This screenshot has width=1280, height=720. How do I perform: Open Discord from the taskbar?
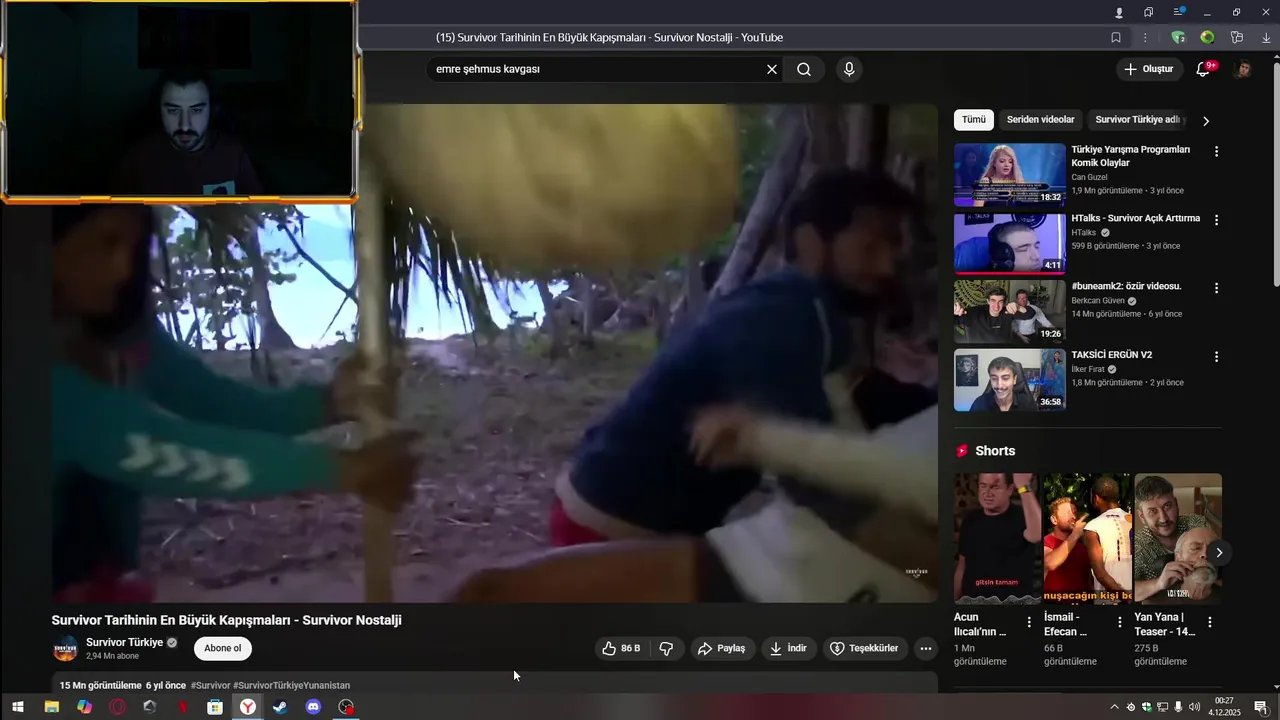[x=313, y=707]
